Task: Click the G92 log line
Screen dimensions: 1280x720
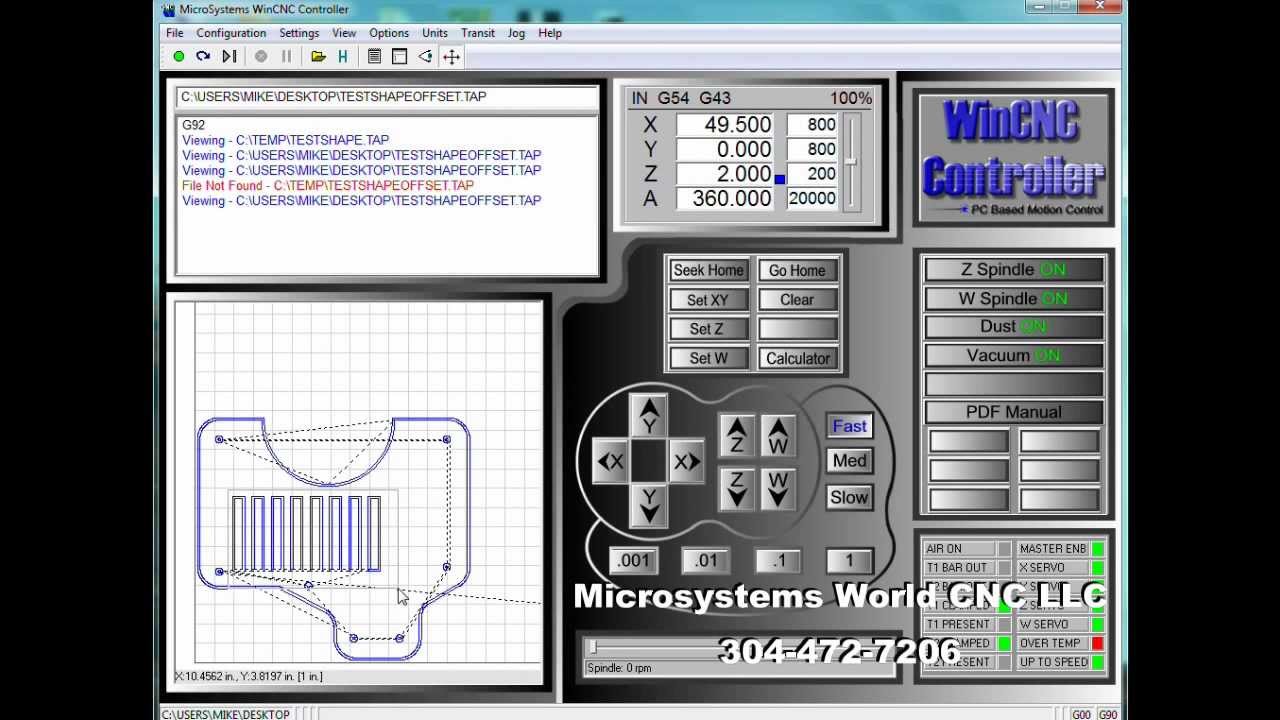Action: (193, 125)
